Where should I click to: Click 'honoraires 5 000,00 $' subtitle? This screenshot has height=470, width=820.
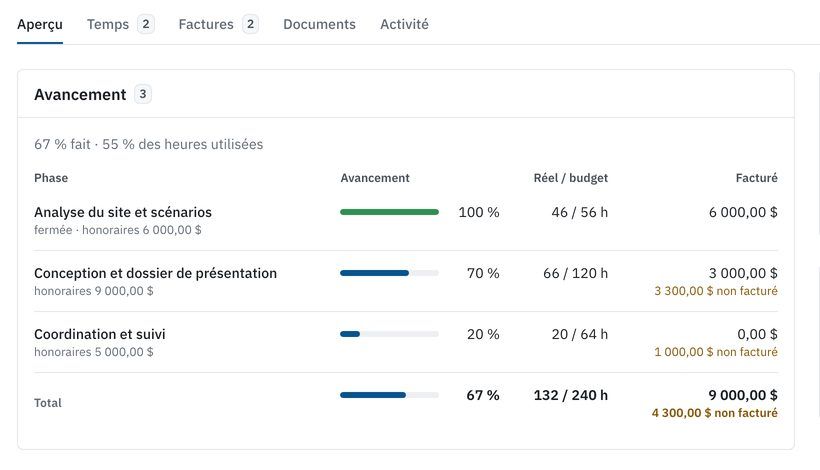pos(94,352)
